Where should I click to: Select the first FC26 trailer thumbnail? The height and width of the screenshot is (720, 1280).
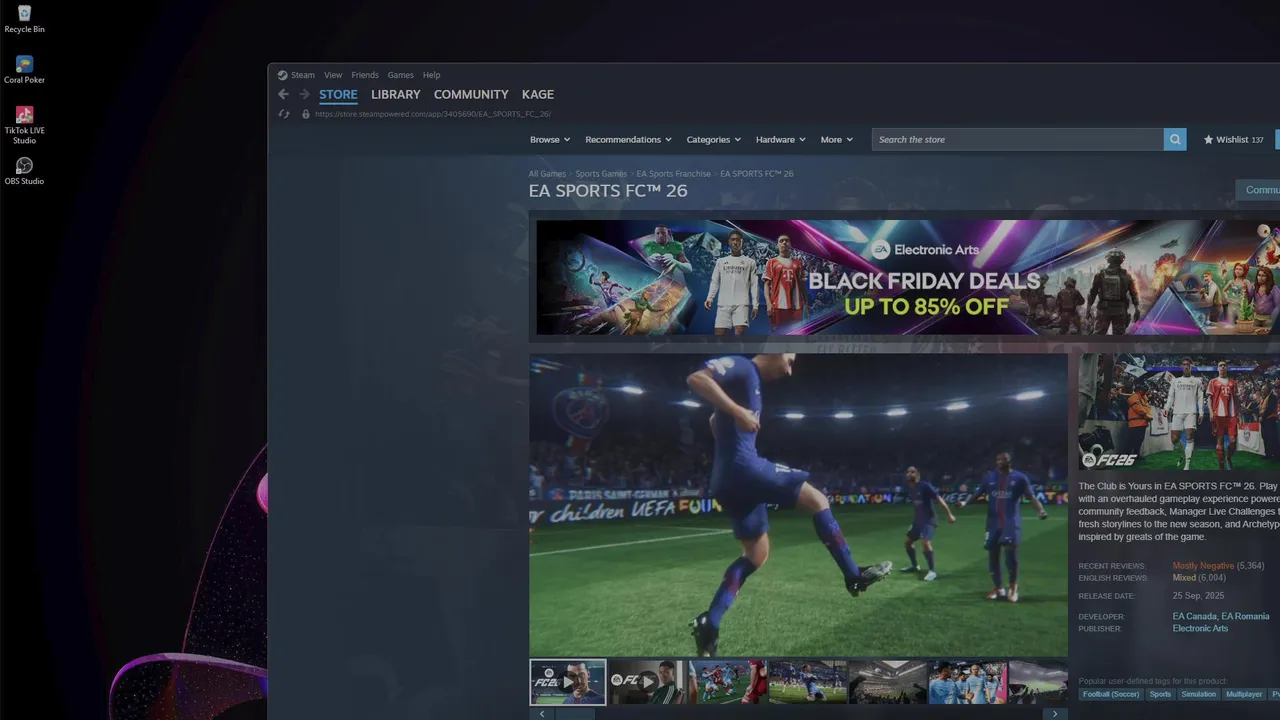567,682
